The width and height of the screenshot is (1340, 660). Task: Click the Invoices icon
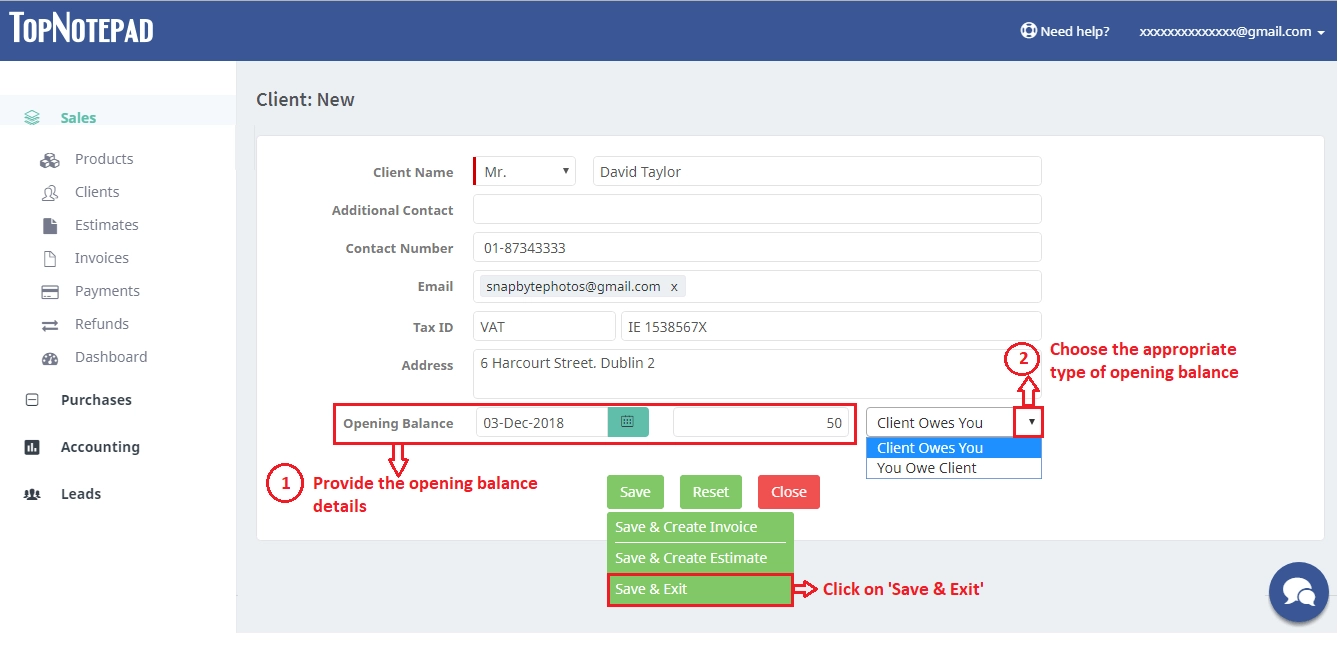click(x=51, y=258)
